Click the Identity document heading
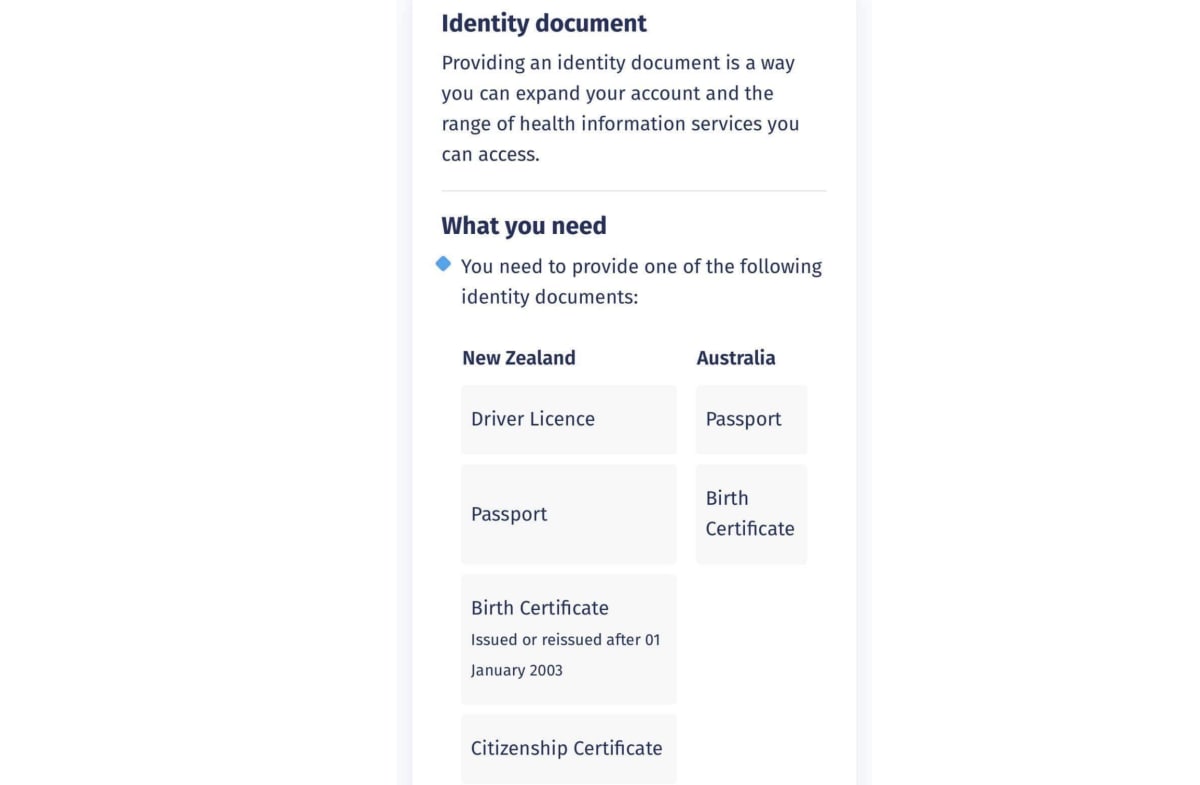The image size is (1200, 785). 544,23
